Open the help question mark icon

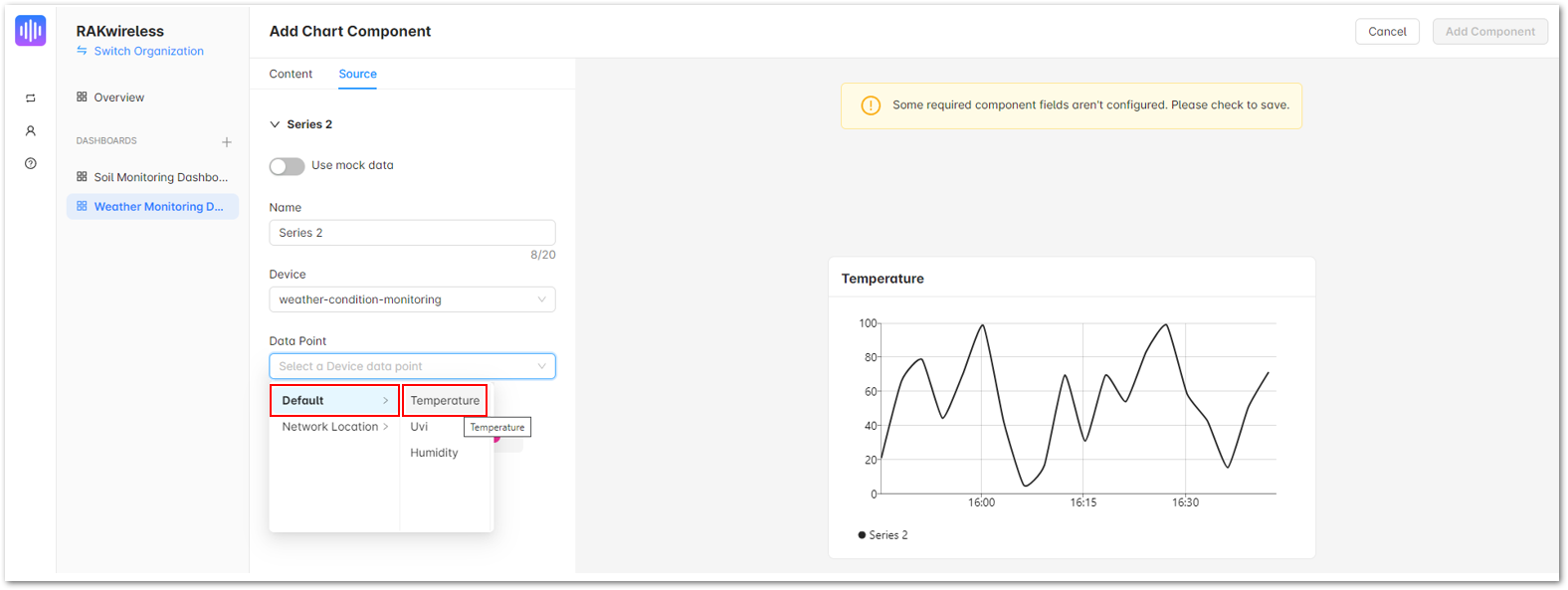coord(31,163)
